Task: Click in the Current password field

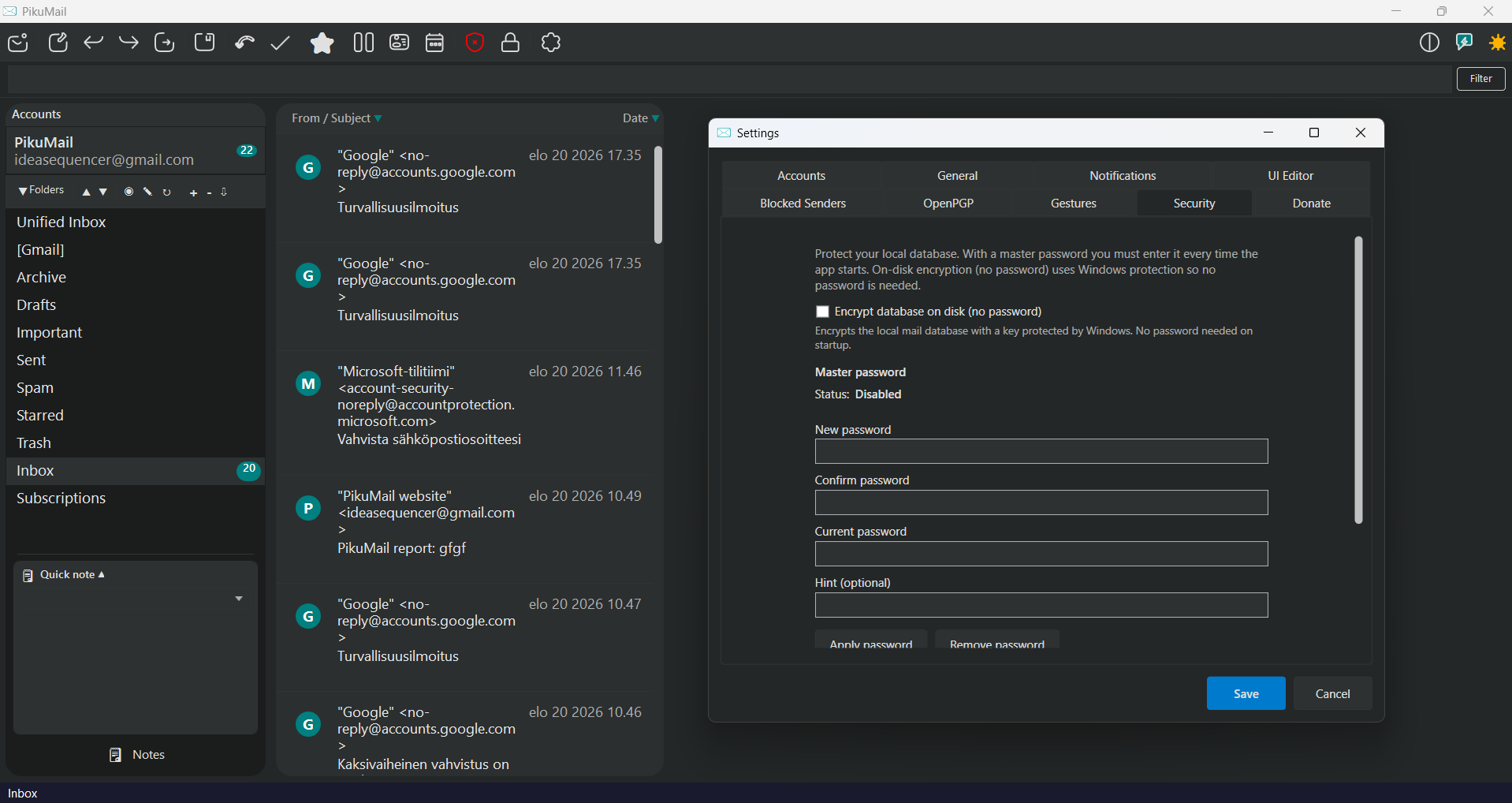Action: coord(1041,554)
